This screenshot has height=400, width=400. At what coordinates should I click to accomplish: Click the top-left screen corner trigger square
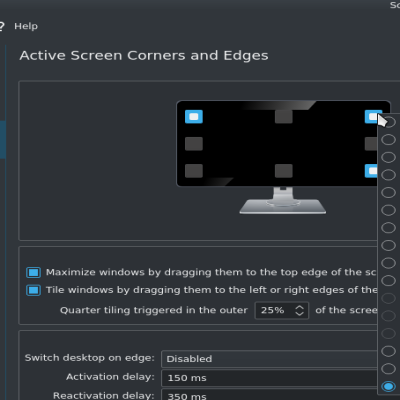pyautogui.click(x=194, y=117)
